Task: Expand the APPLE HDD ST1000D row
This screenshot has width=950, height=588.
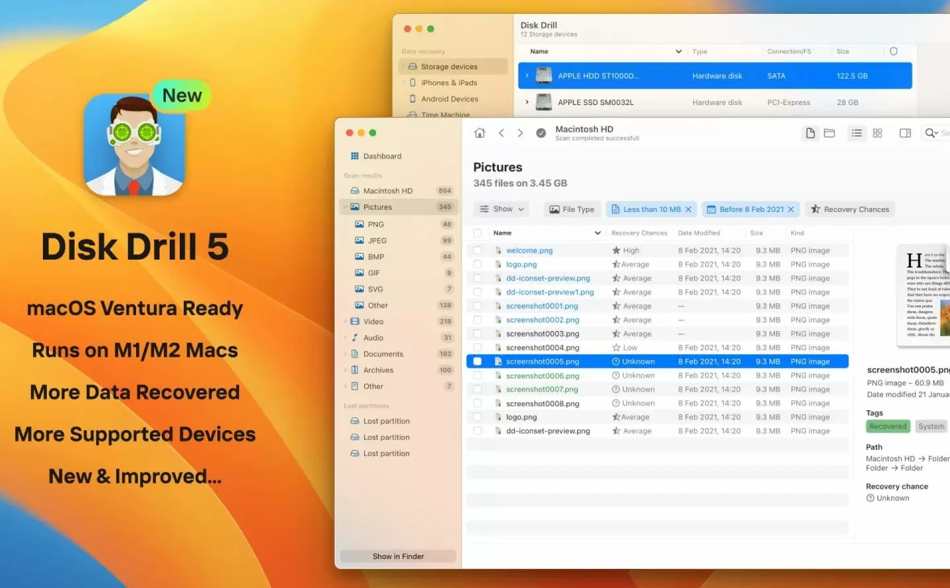Action: click(527, 76)
